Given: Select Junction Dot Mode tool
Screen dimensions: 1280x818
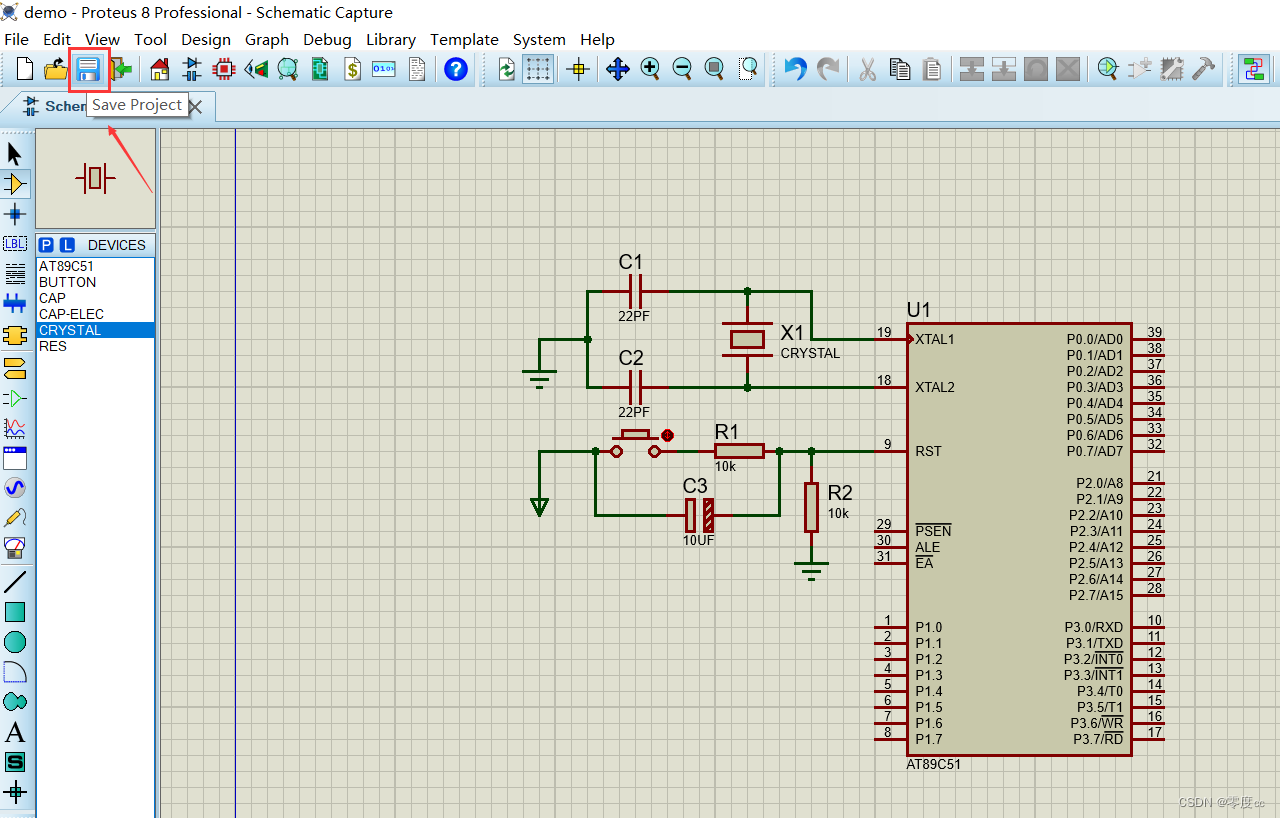Looking at the screenshot, I should tap(15, 214).
